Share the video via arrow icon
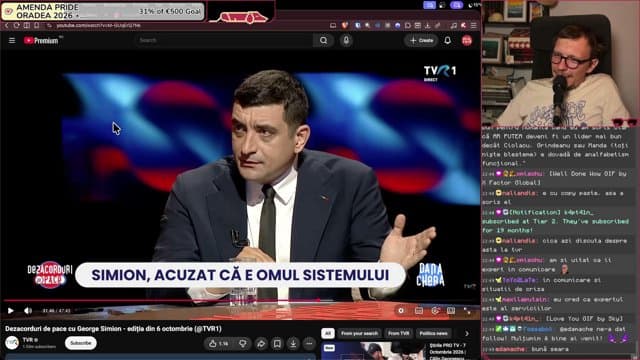The width and height of the screenshot is (640, 360). click(x=261, y=344)
